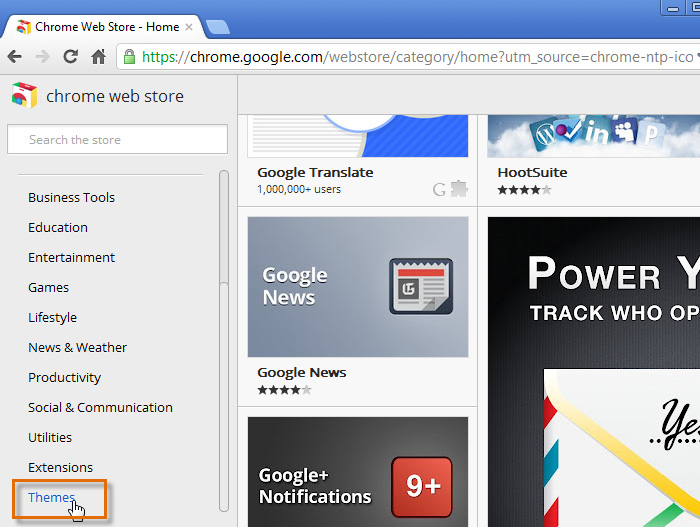The image size is (700, 527).
Task: Minimize the browser window
Action: pyautogui.click(x=673, y=8)
